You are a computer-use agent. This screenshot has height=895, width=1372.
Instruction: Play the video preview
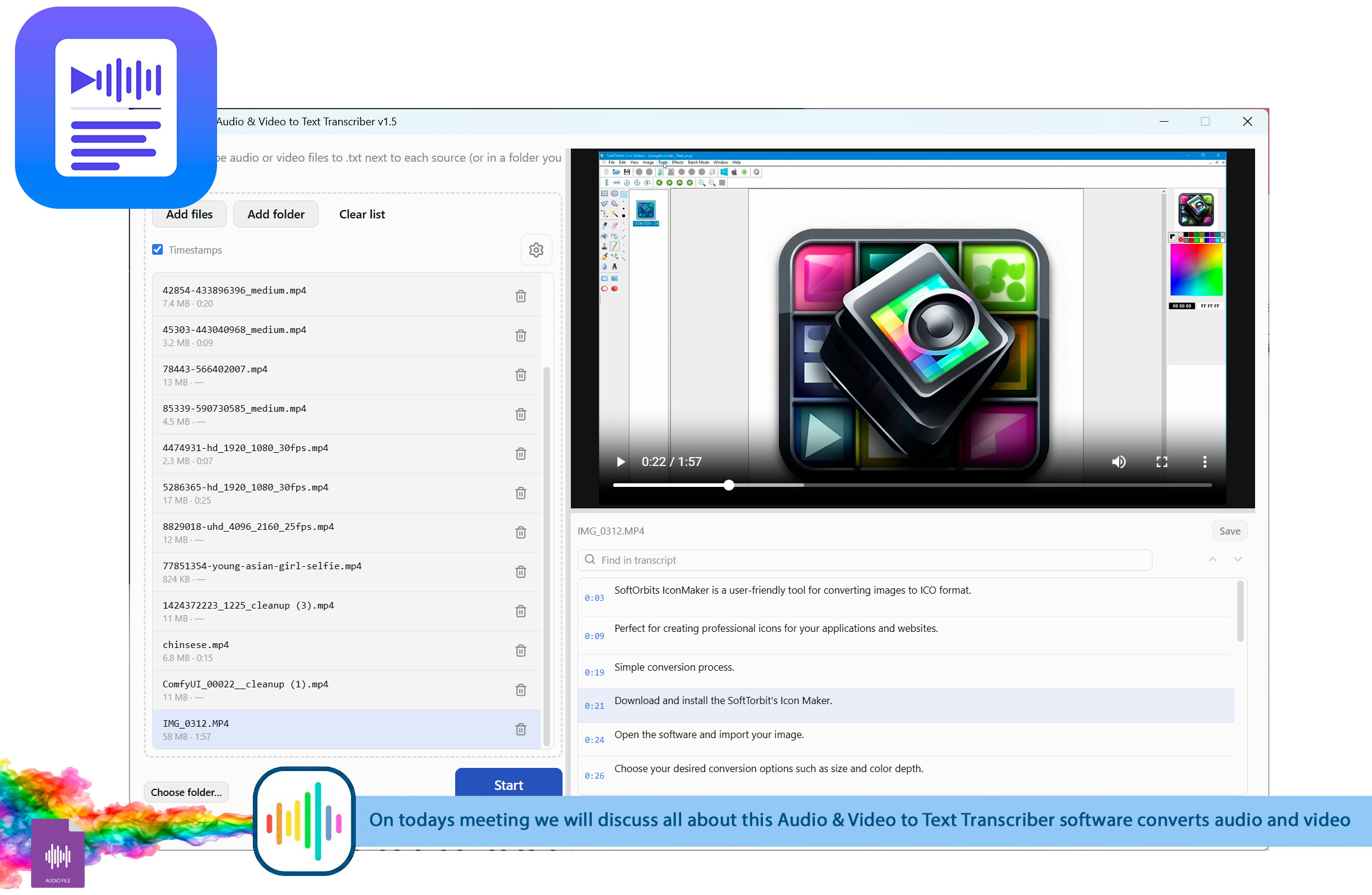[620, 462]
